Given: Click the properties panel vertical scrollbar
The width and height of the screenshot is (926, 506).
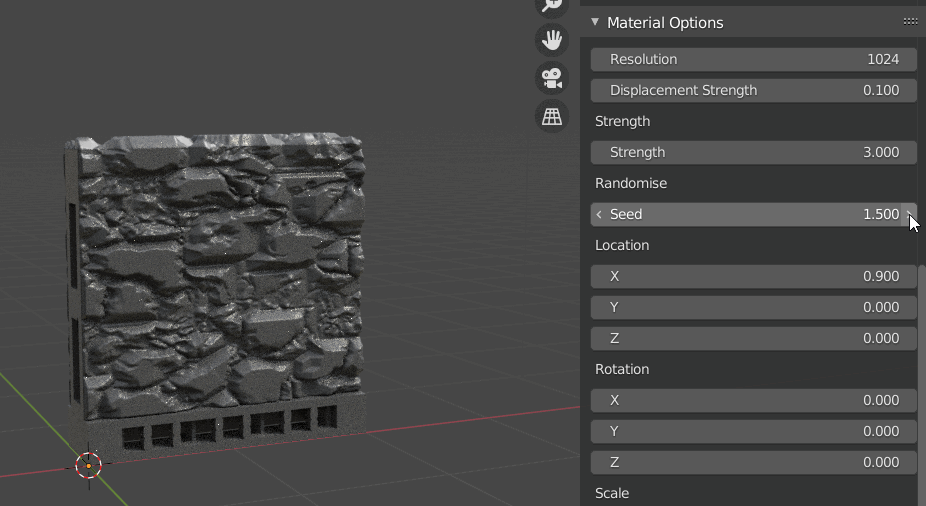Looking at the screenshot, I should [x=922, y=384].
